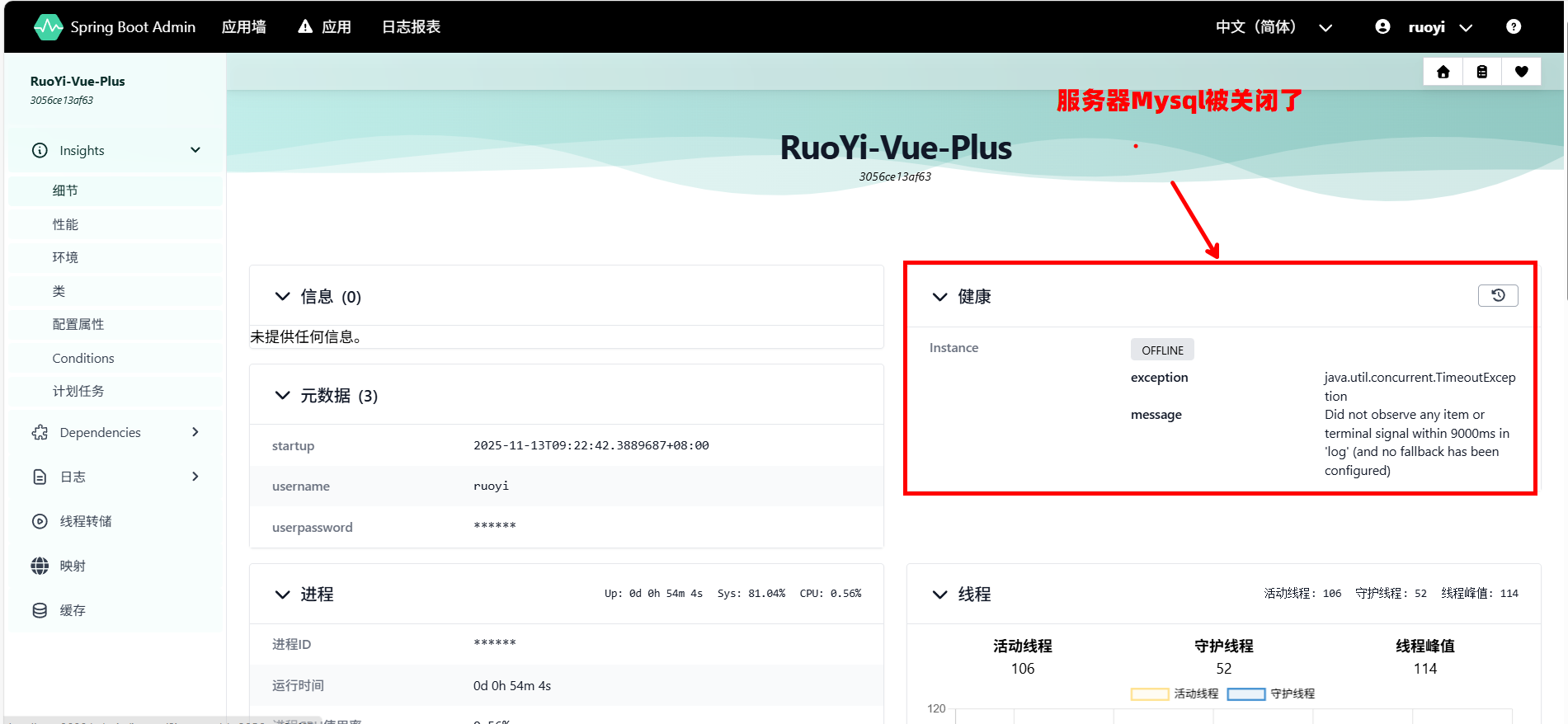
Task: Select the 环境 sidebar link
Action: point(65,257)
